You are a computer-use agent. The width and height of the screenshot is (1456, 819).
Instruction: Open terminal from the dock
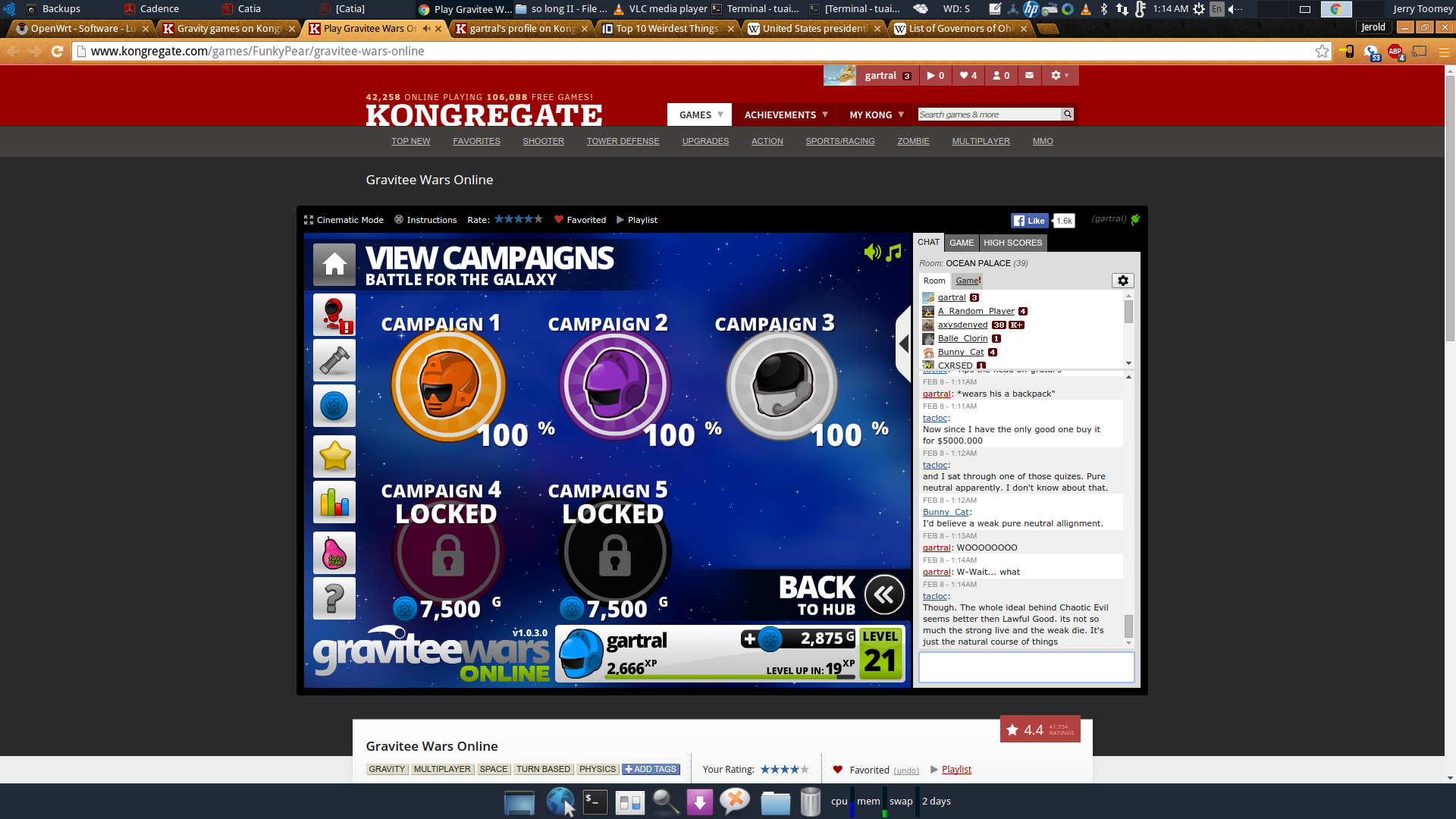point(595,802)
